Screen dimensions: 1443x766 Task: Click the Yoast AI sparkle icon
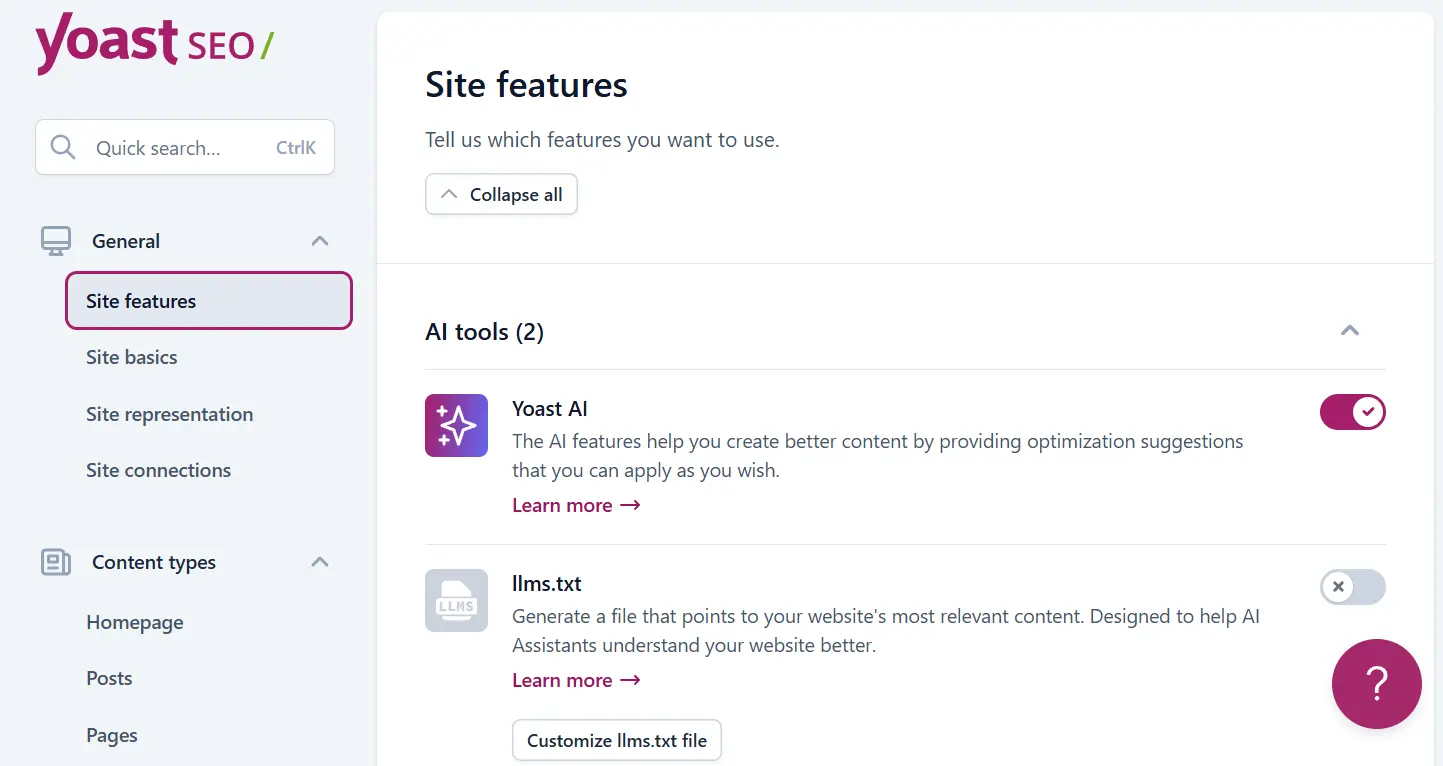point(456,425)
